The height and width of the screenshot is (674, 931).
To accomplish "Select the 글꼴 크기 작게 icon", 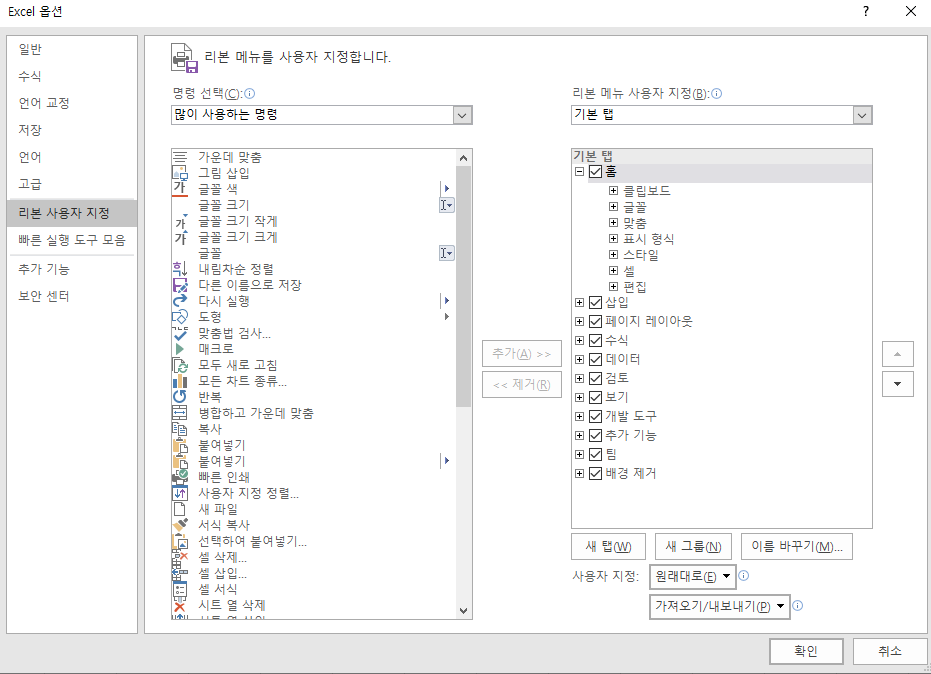I will 180,221.
